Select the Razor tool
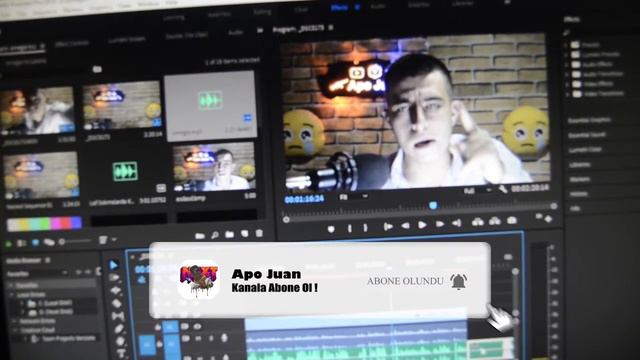This screenshot has width=640, height=360. tap(117, 303)
